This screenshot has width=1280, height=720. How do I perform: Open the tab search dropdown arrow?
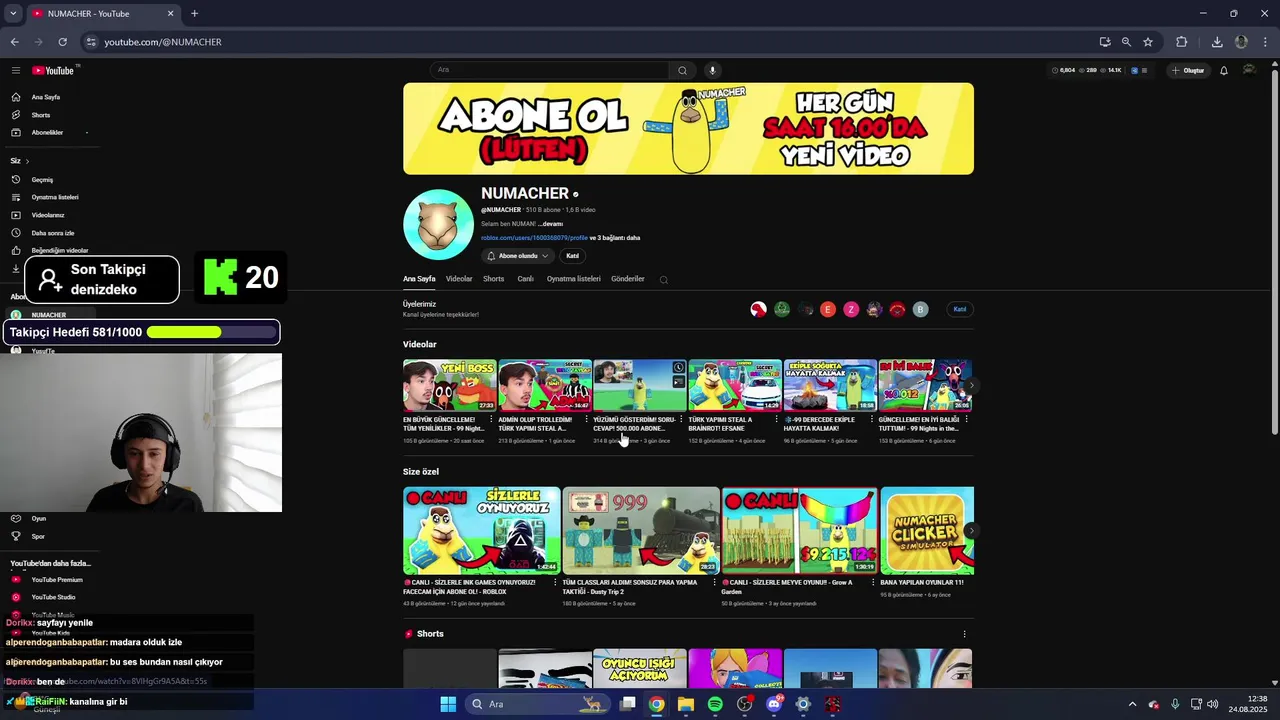pos(13,13)
